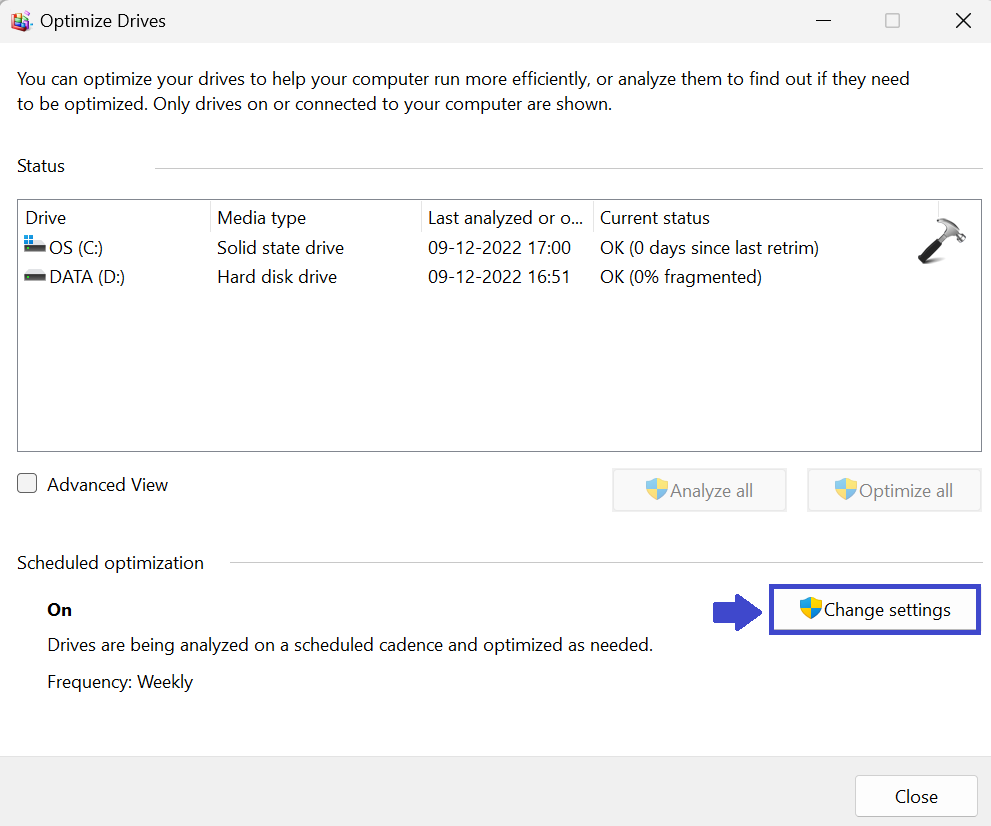Enable the Advanced View checkbox
991x826 pixels.
(28, 484)
